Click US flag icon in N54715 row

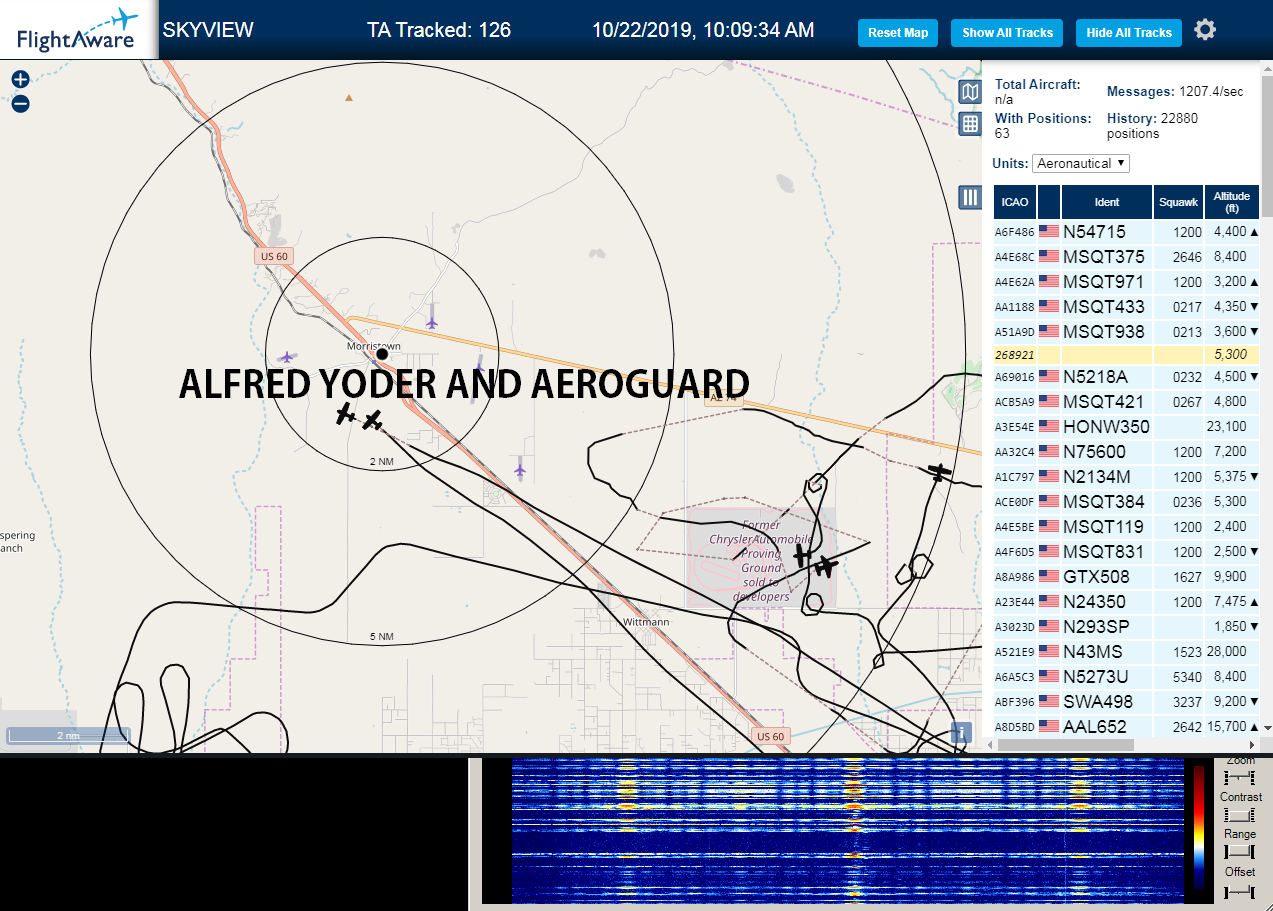pos(1049,231)
